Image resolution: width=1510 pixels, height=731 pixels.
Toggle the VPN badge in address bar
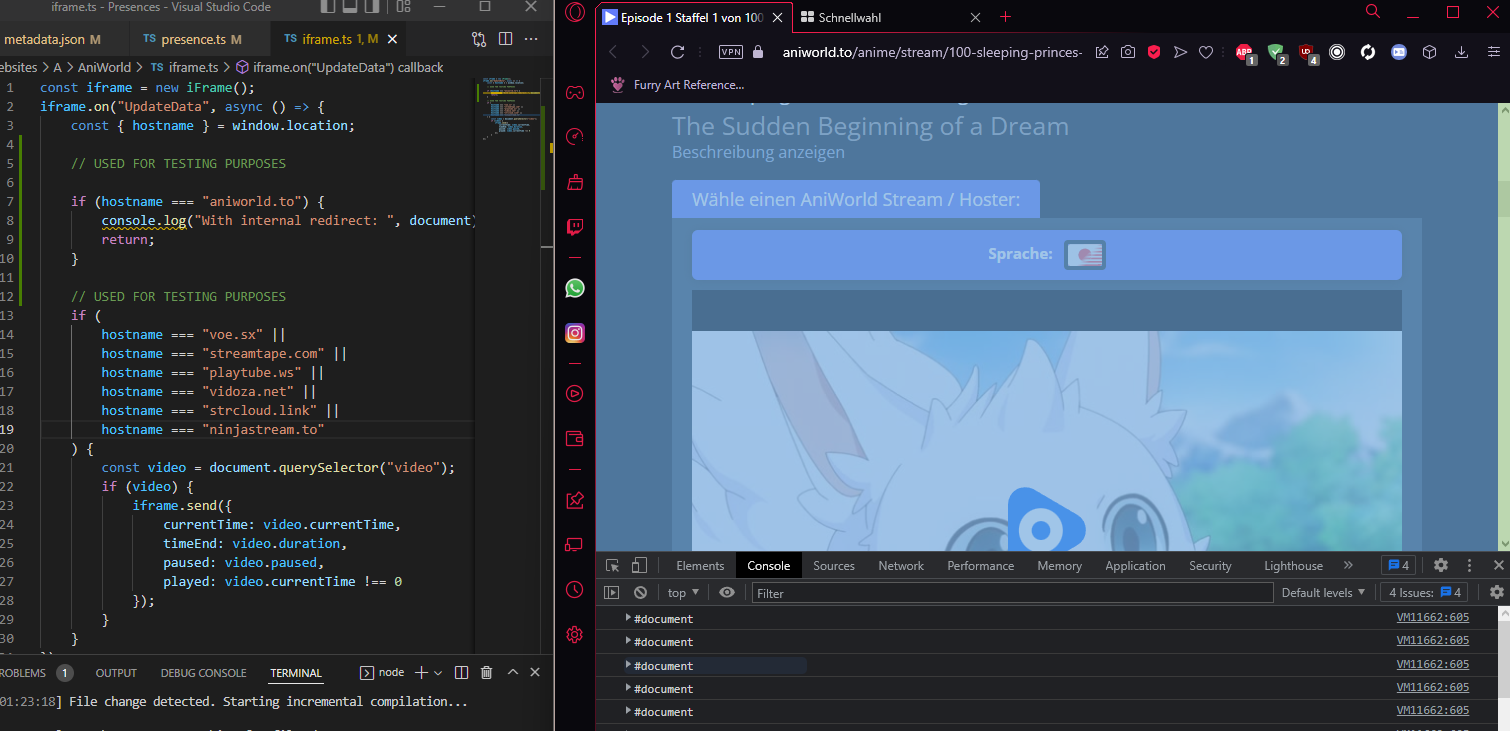[731, 52]
